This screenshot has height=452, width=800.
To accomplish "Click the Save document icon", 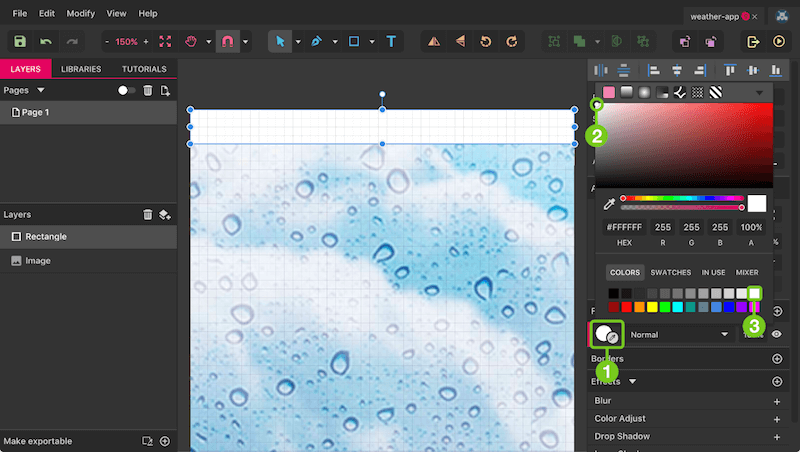I will (20, 41).
